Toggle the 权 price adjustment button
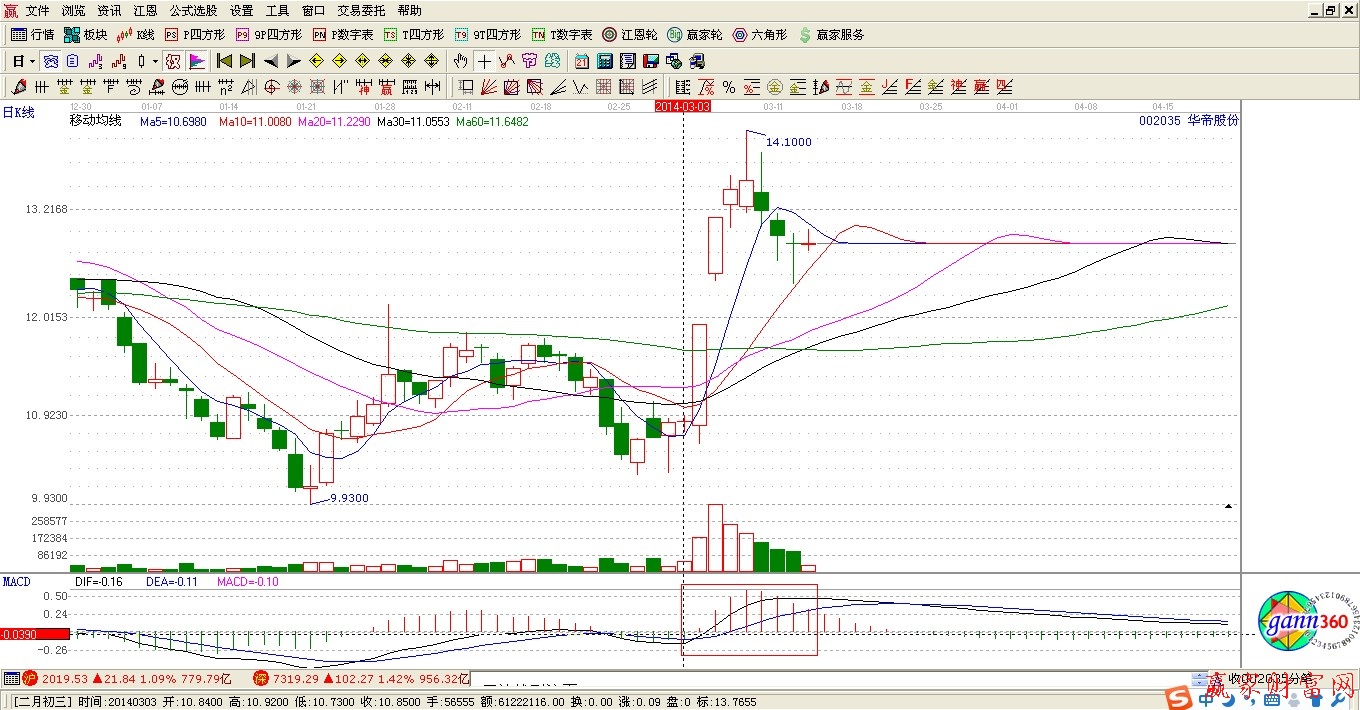 [174, 61]
